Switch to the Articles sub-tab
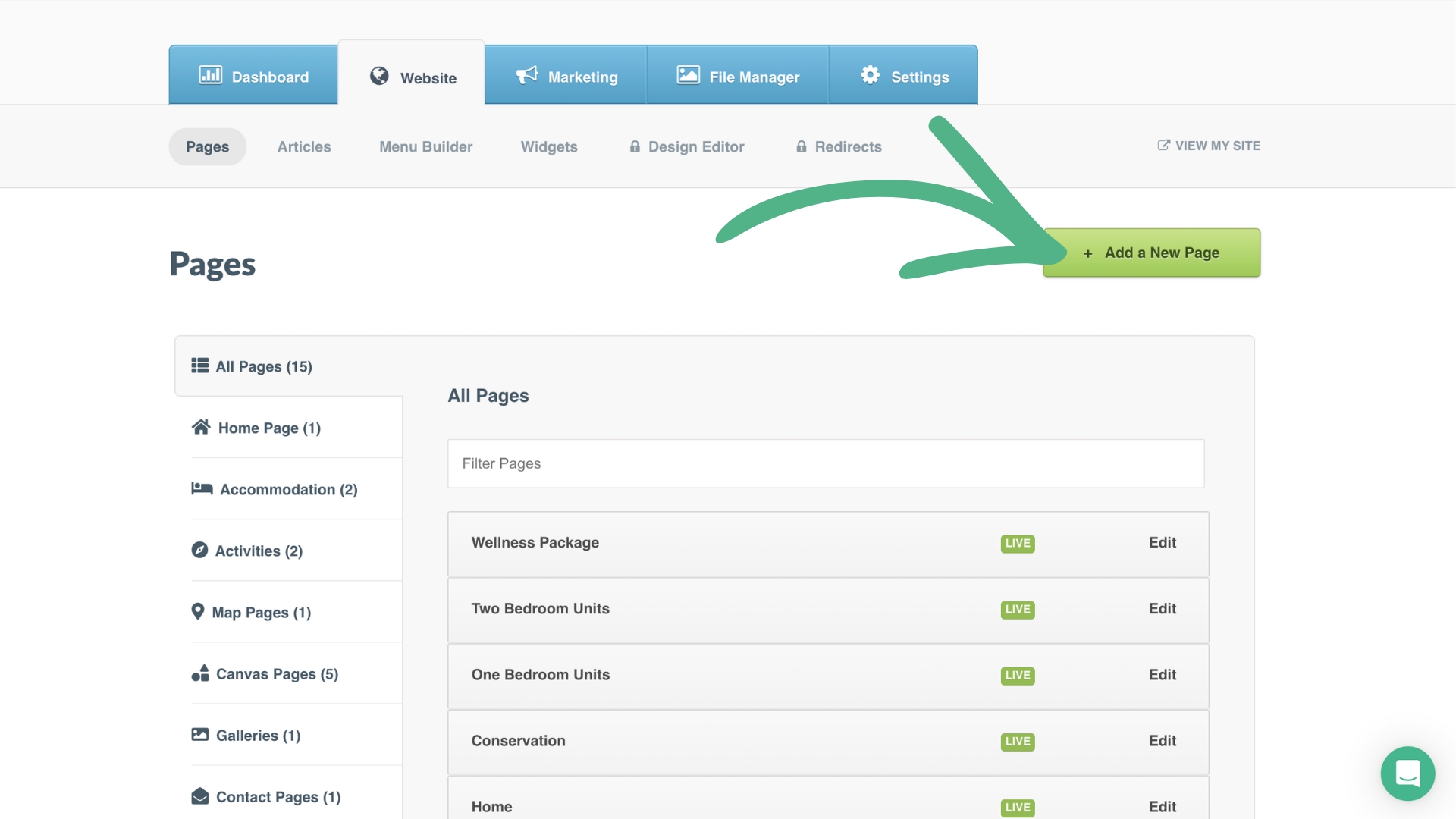 click(304, 147)
